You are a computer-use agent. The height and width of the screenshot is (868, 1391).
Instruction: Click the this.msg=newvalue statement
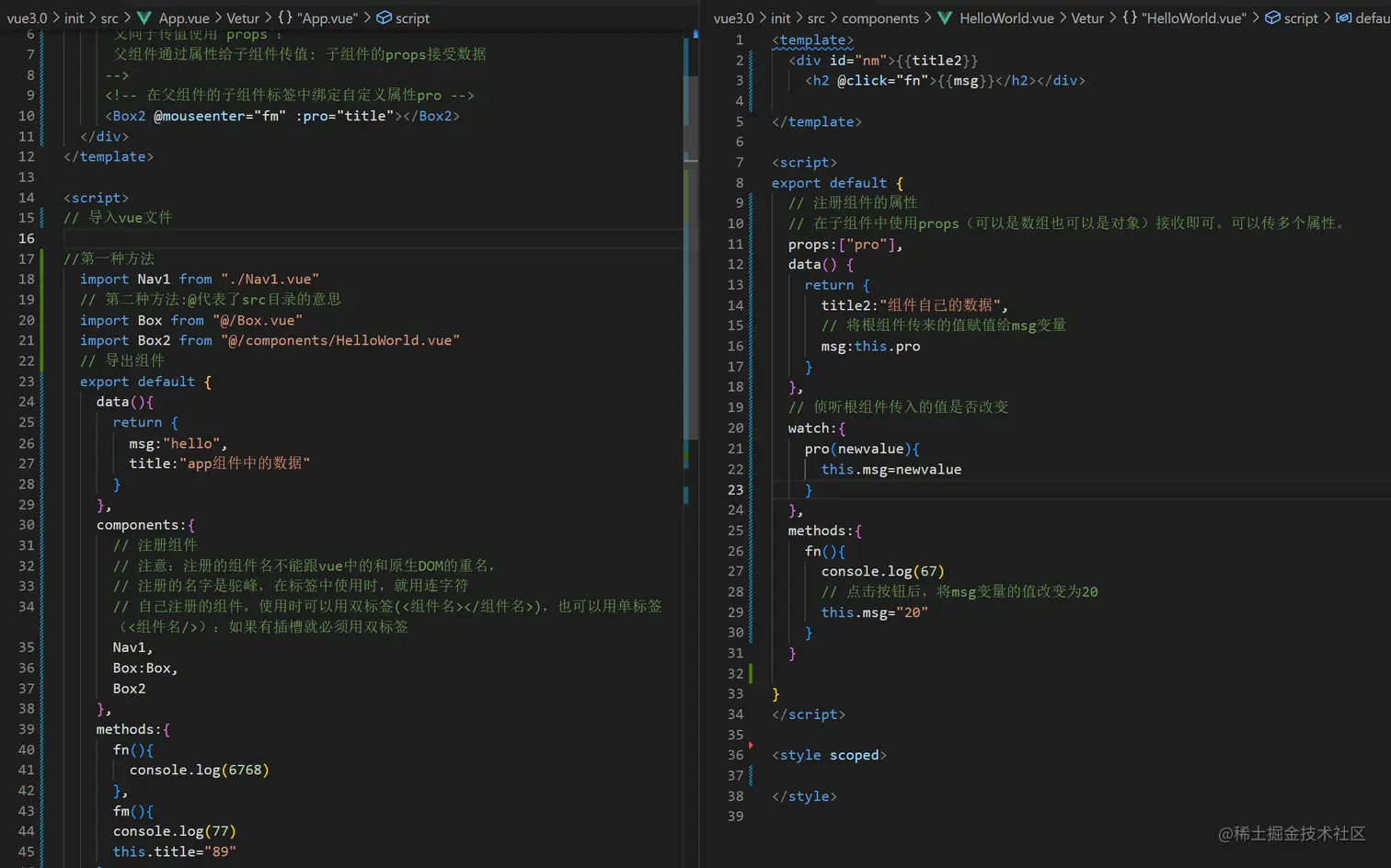click(891, 469)
